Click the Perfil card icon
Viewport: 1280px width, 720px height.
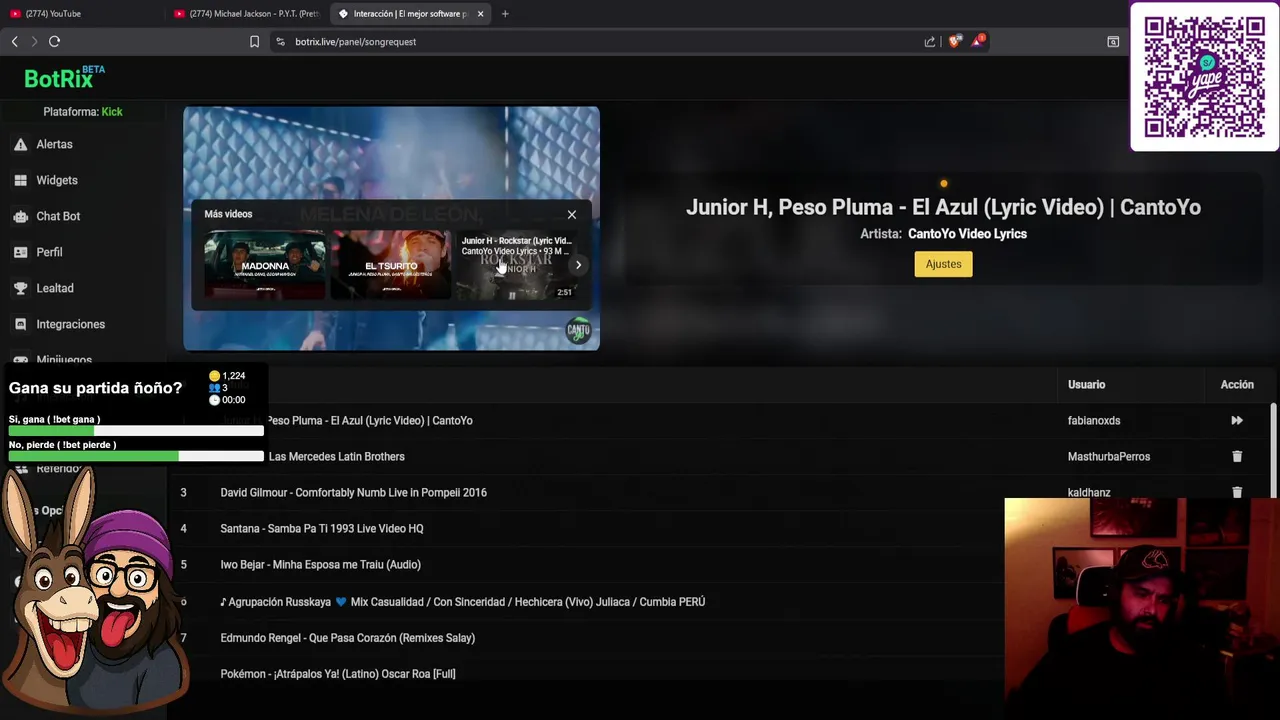click(20, 253)
